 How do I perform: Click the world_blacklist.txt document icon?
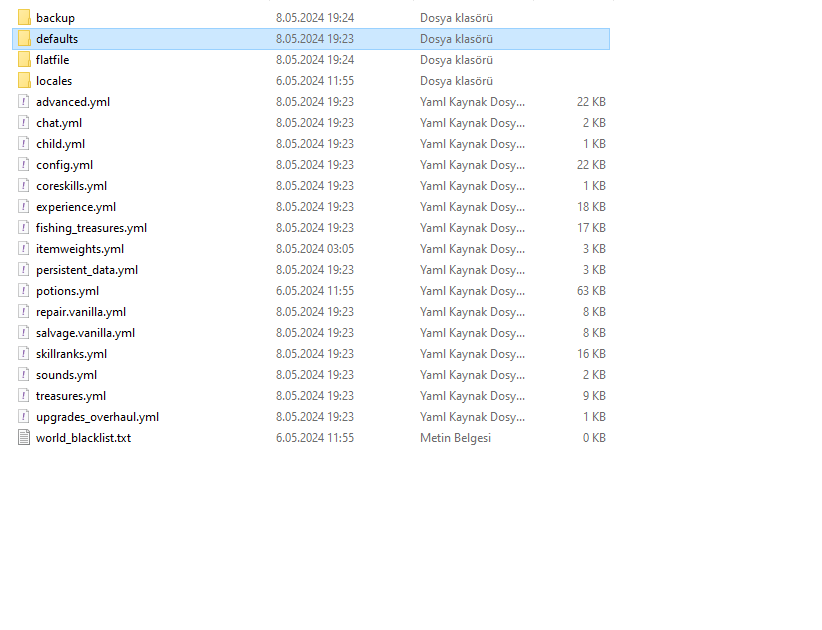click(24, 437)
